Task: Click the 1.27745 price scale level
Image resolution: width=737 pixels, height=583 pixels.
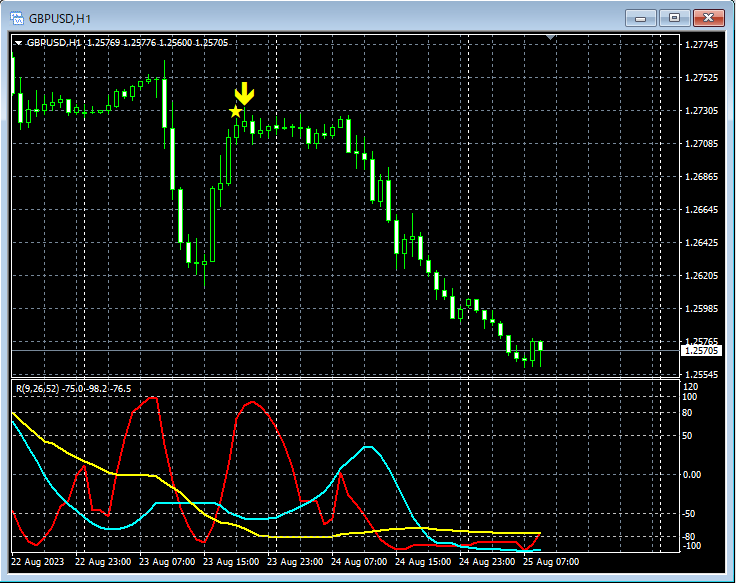Action: (x=699, y=45)
